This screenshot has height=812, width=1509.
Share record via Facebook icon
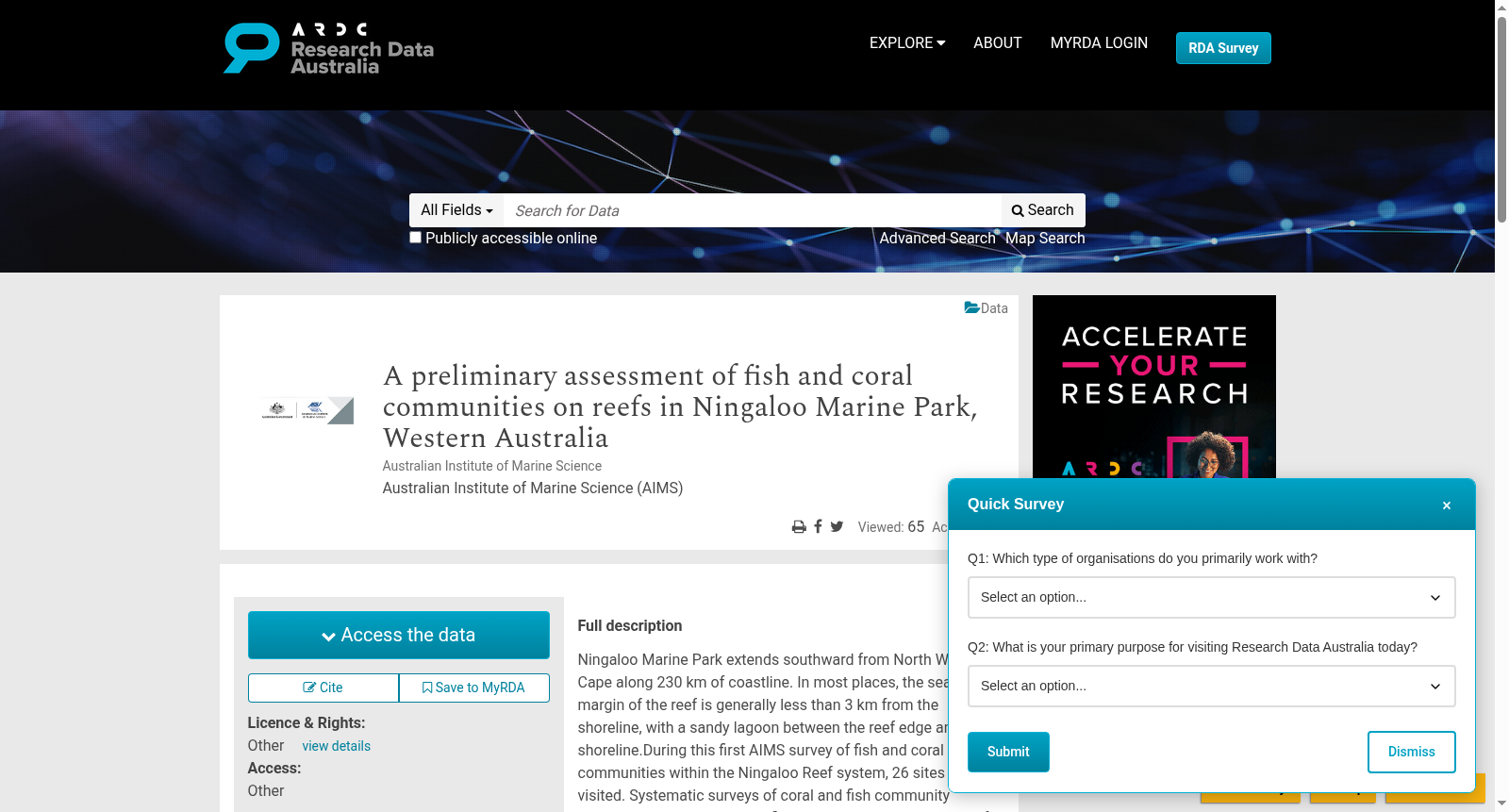click(818, 526)
